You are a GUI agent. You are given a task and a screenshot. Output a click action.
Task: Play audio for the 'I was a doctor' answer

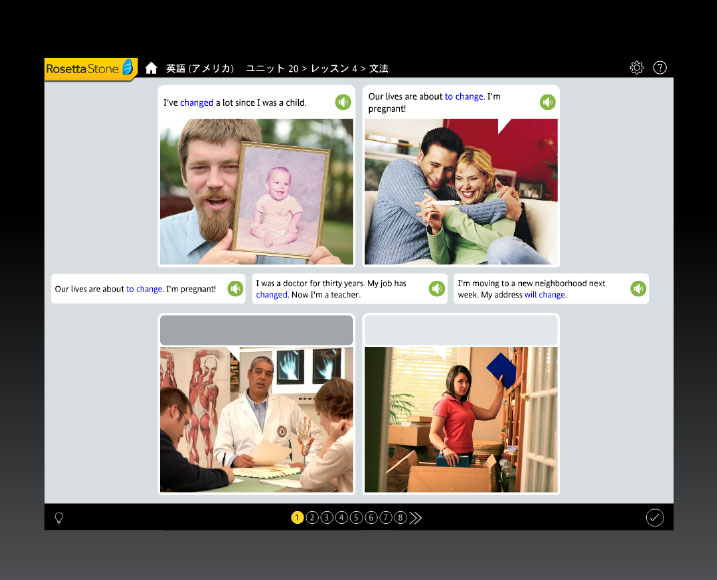coord(437,289)
